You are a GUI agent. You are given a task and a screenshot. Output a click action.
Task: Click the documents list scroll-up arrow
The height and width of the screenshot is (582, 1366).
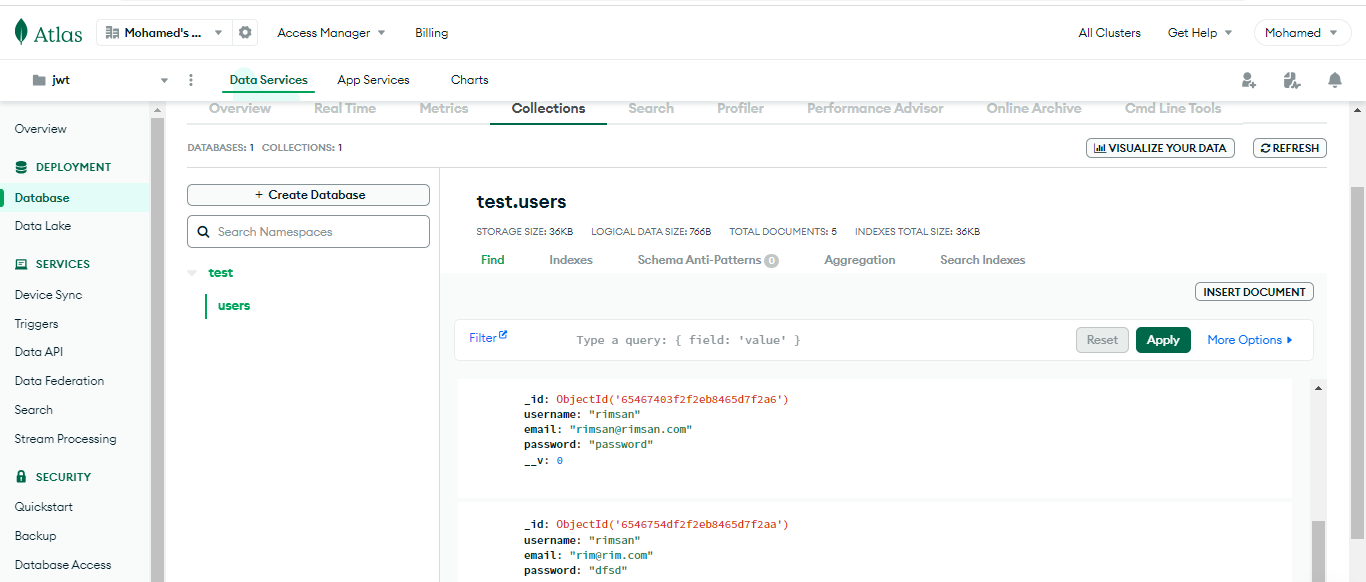tap(1319, 388)
